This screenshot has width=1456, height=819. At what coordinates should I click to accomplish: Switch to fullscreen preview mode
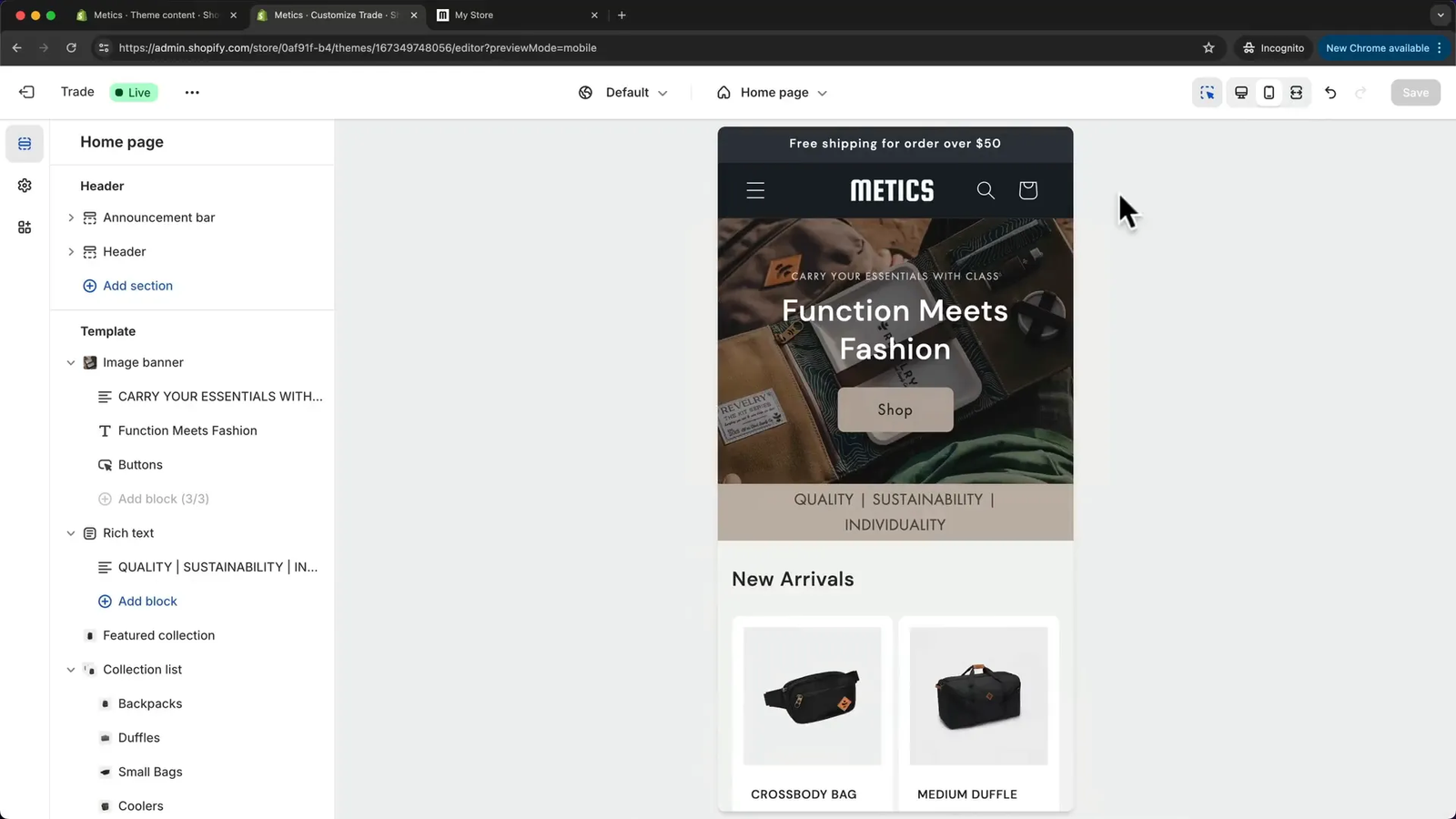(x=1296, y=93)
